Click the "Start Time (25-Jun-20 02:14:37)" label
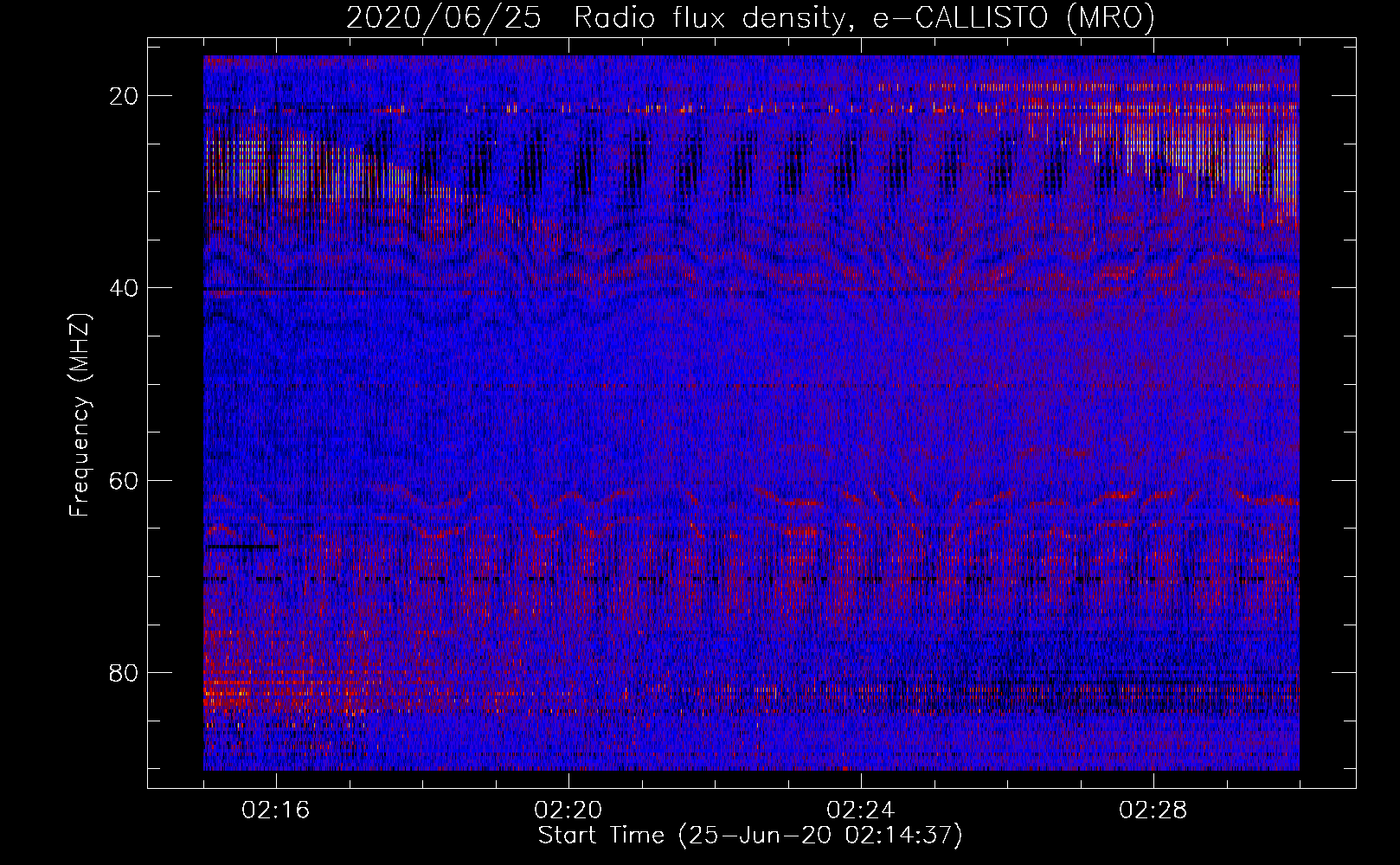Image resolution: width=1400 pixels, height=865 pixels. pos(750,836)
